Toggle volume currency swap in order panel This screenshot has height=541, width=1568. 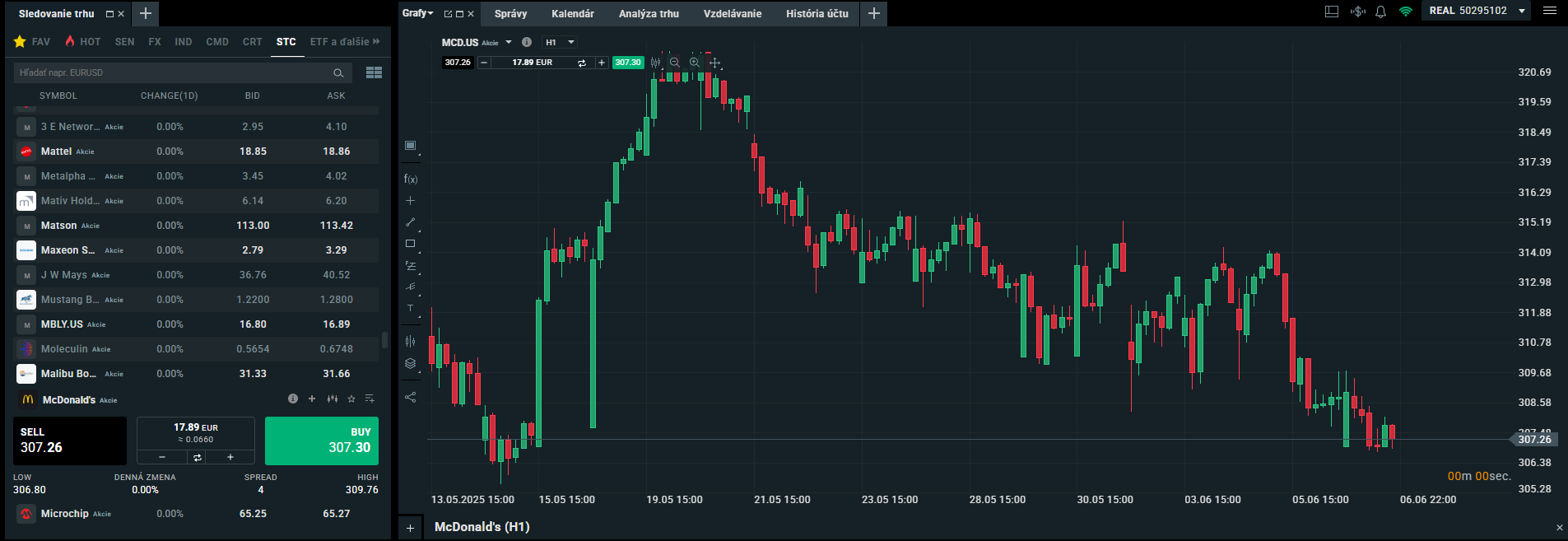(198, 457)
